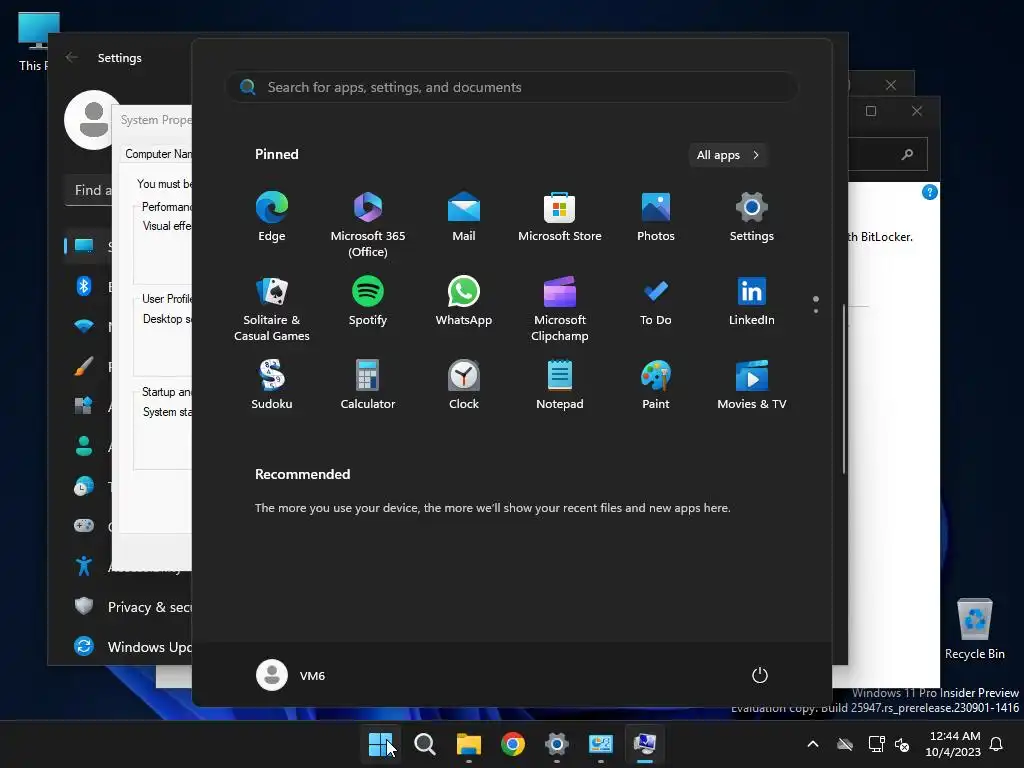This screenshot has height=768, width=1024.
Task: Click the Start button on taskbar
Action: click(x=381, y=744)
